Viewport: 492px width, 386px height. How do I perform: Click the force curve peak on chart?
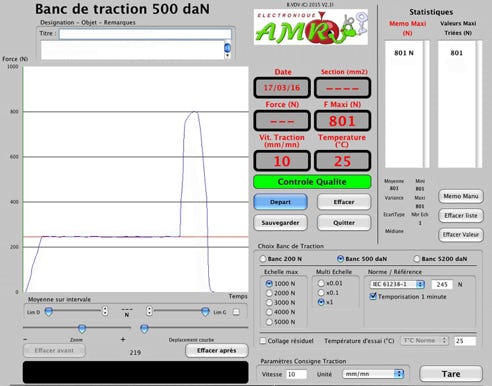[195, 112]
